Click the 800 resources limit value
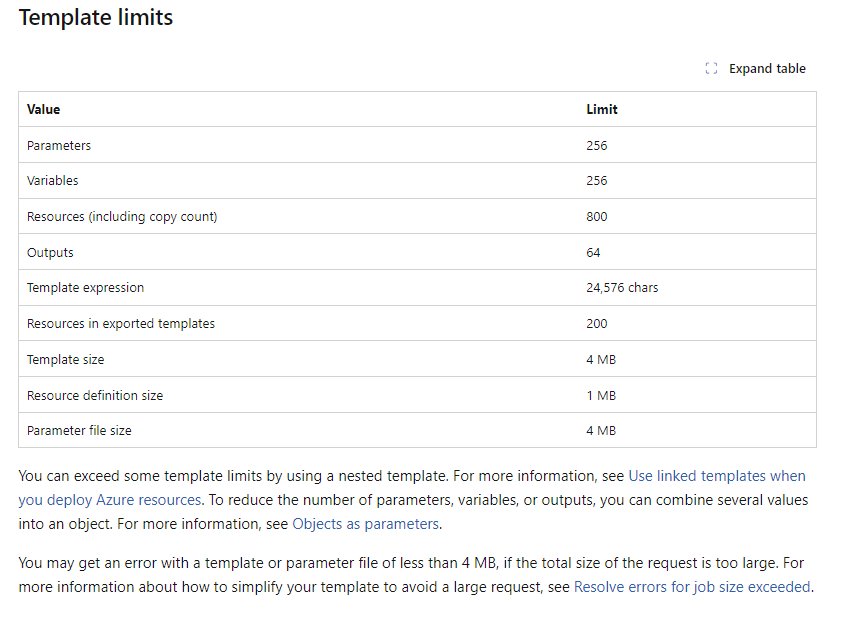 pyautogui.click(x=596, y=217)
